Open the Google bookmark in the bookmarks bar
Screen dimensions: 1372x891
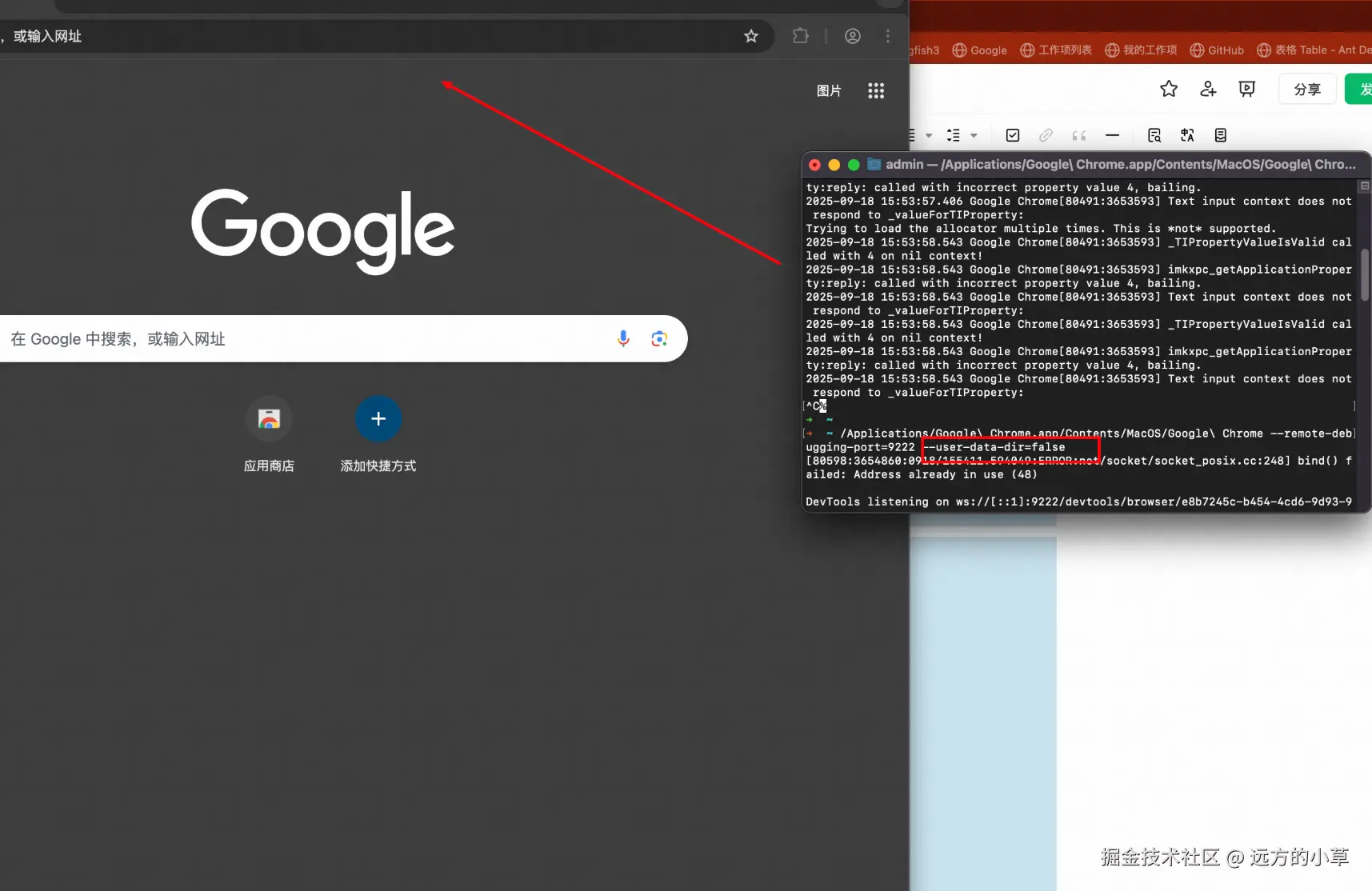(980, 50)
